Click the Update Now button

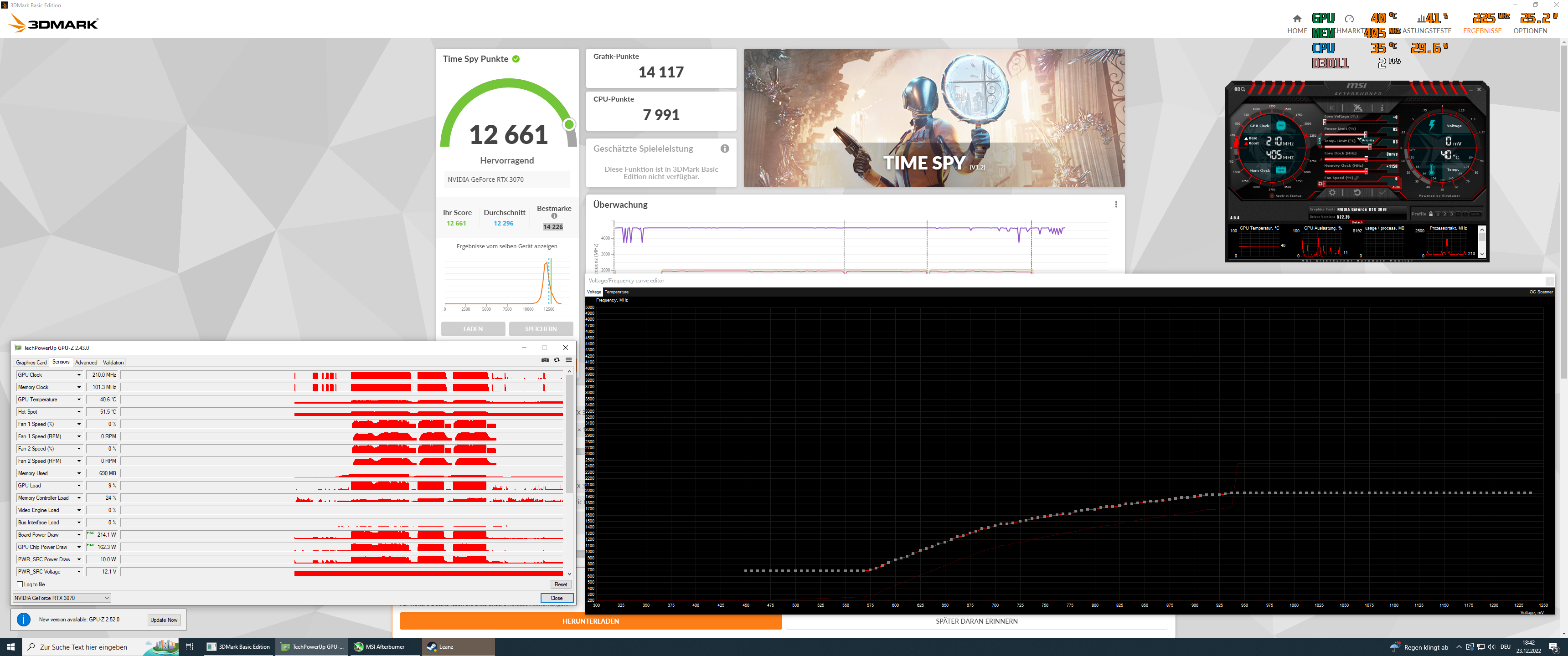click(x=164, y=620)
